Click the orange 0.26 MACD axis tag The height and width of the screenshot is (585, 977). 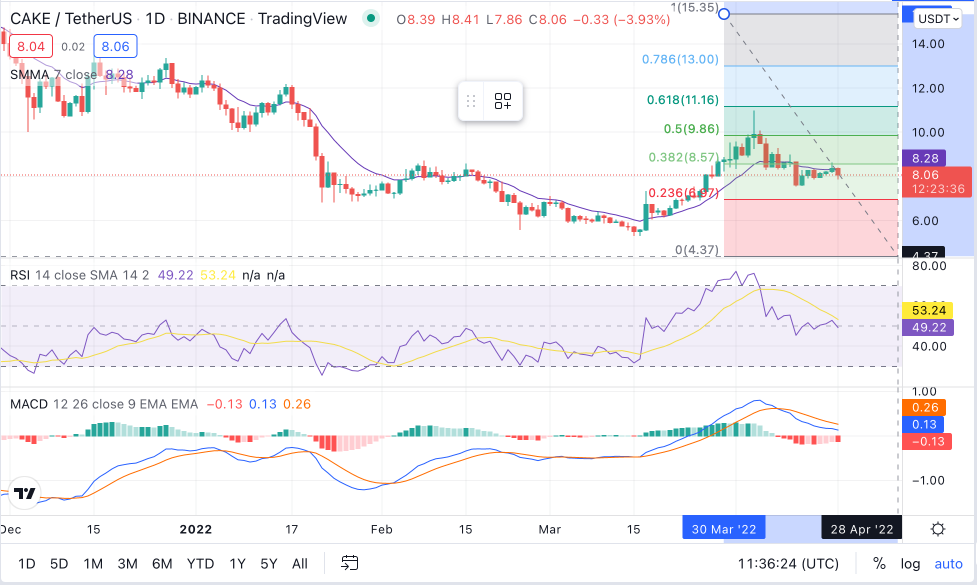click(925, 407)
